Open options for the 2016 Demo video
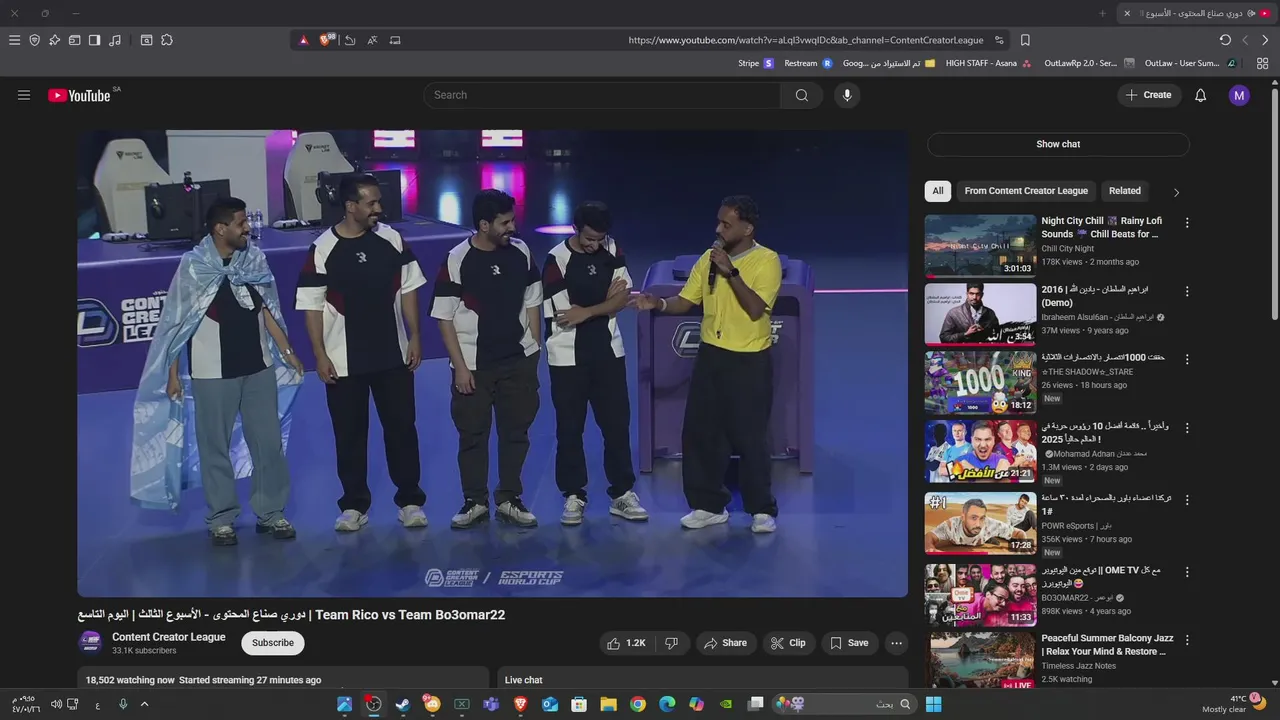The image size is (1280, 720). pyautogui.click(x=1187, y=292)
